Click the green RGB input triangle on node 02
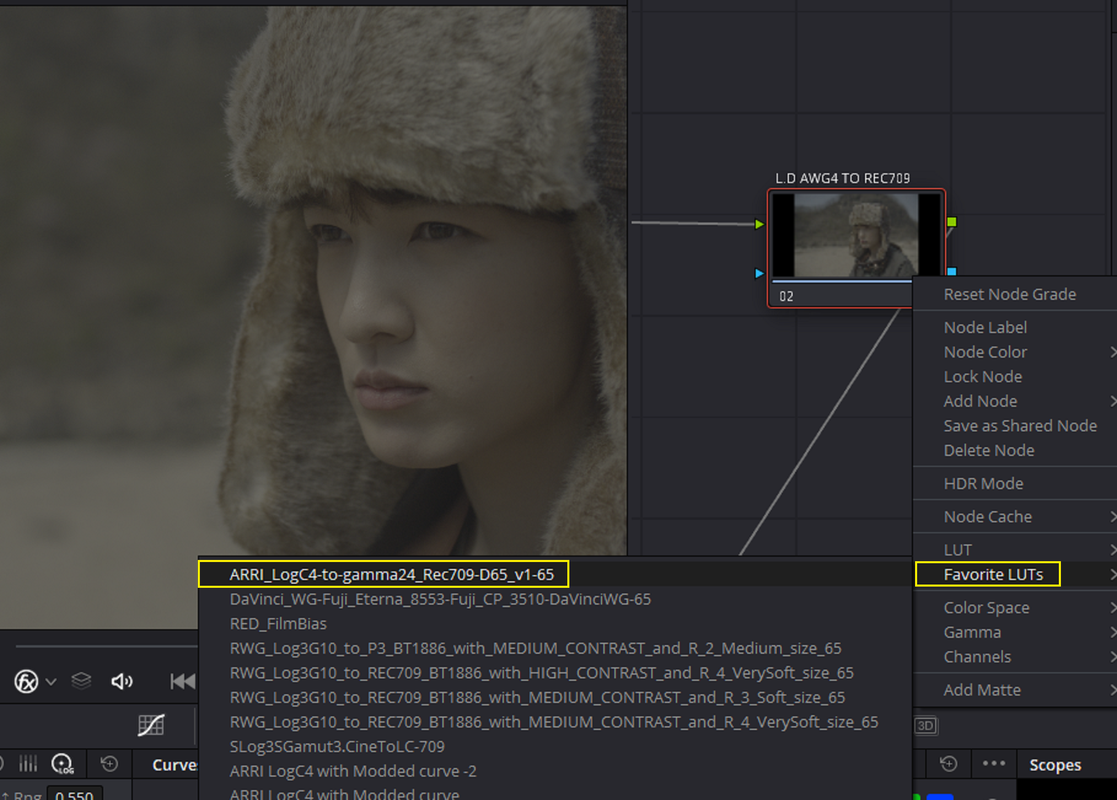1117x800 pixels. (759, 224)
